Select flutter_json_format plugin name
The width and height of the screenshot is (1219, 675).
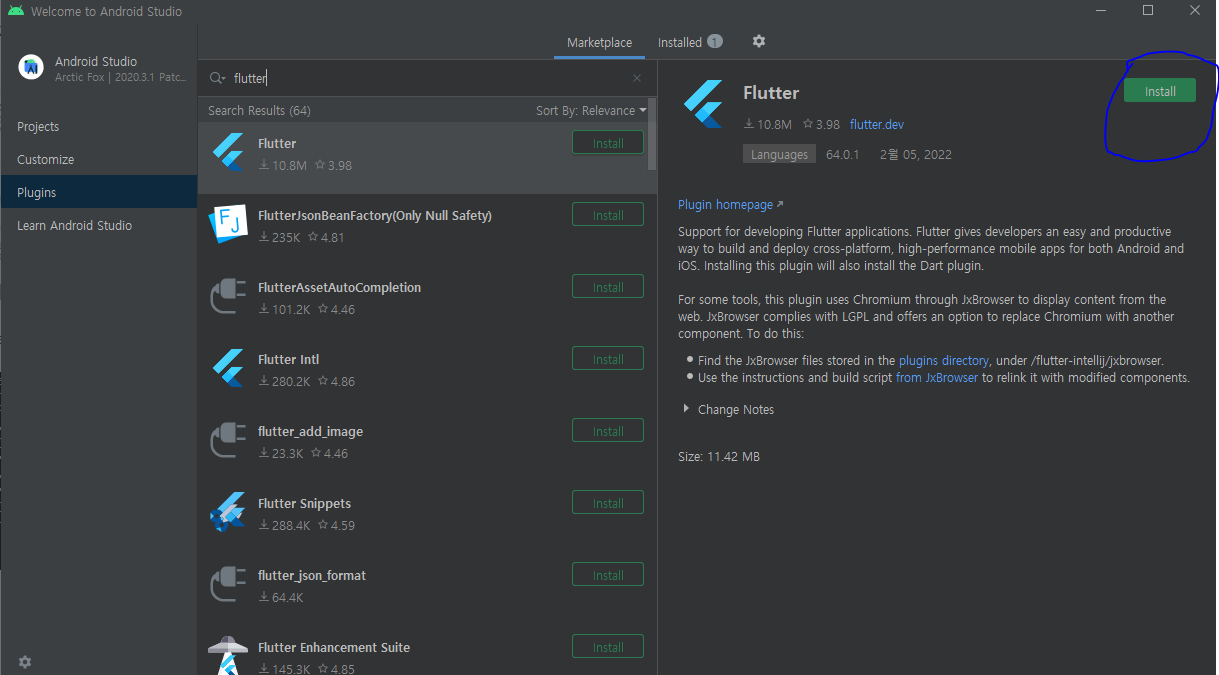pyautogui.click(x=312, y=576)
